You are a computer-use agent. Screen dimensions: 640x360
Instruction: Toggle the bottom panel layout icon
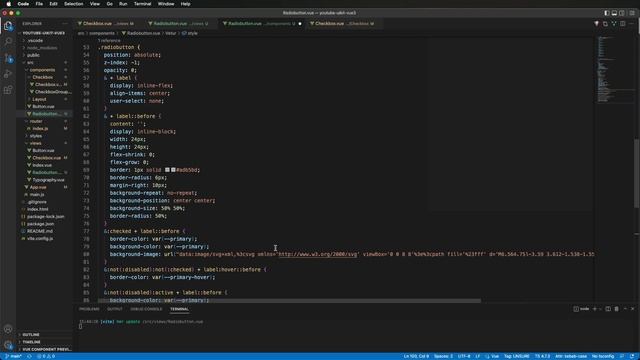[614, 13]
